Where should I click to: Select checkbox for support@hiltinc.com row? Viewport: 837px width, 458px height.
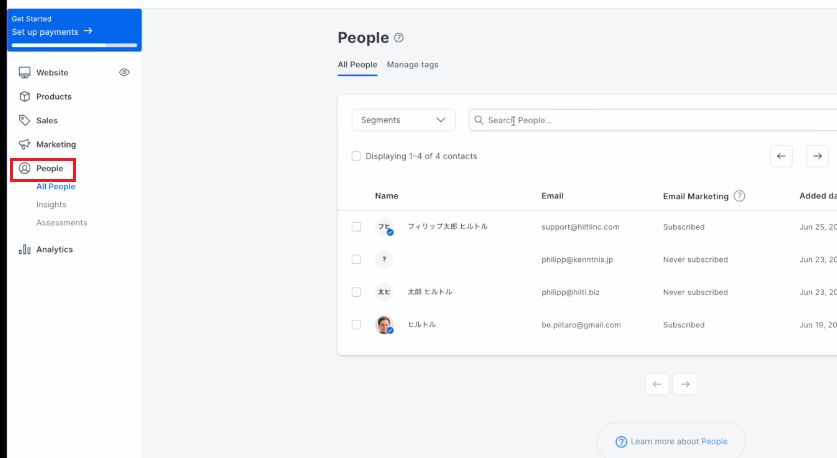(356, 227)
